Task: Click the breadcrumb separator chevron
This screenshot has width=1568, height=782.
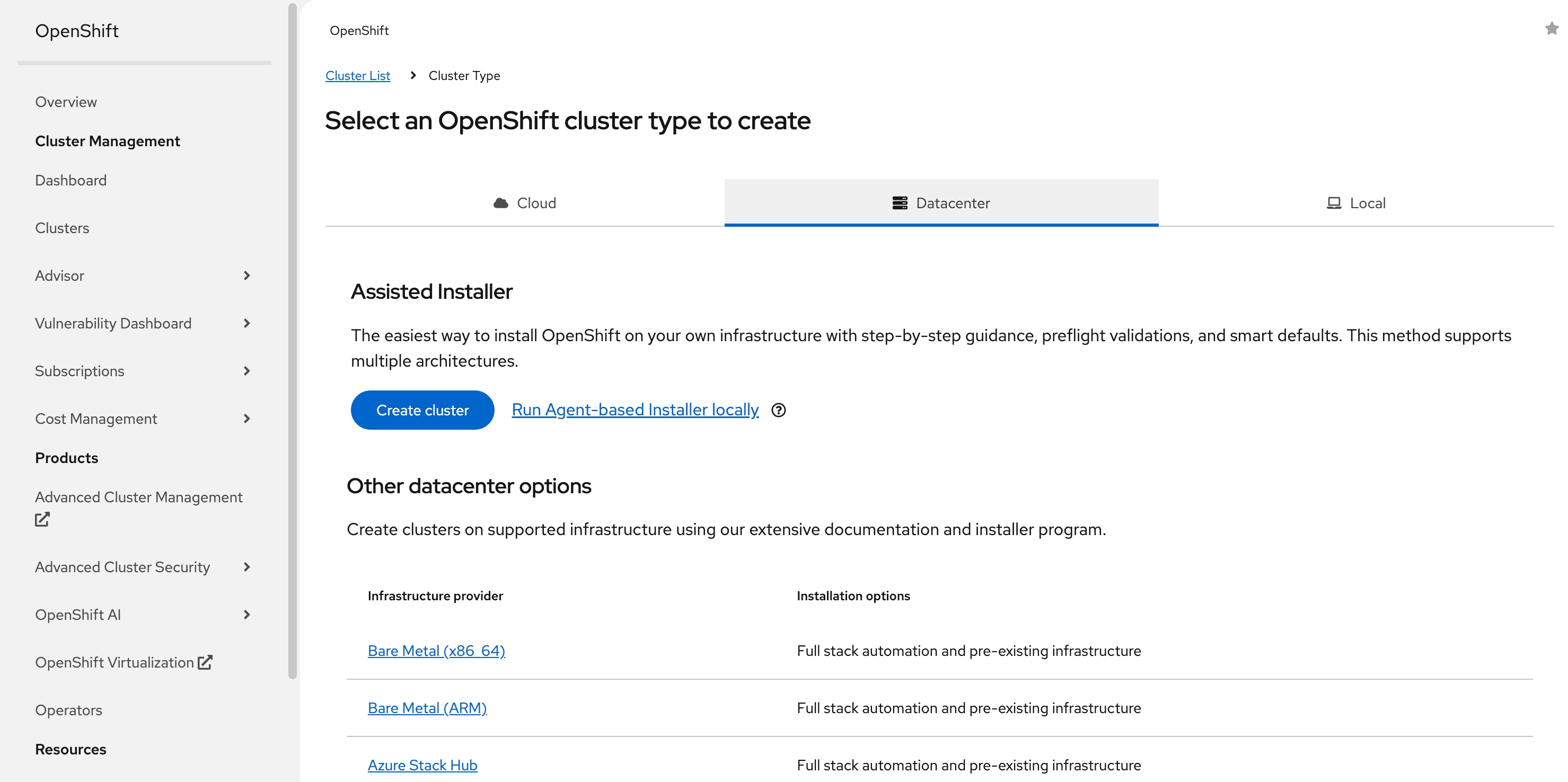Action: (413, 75)
